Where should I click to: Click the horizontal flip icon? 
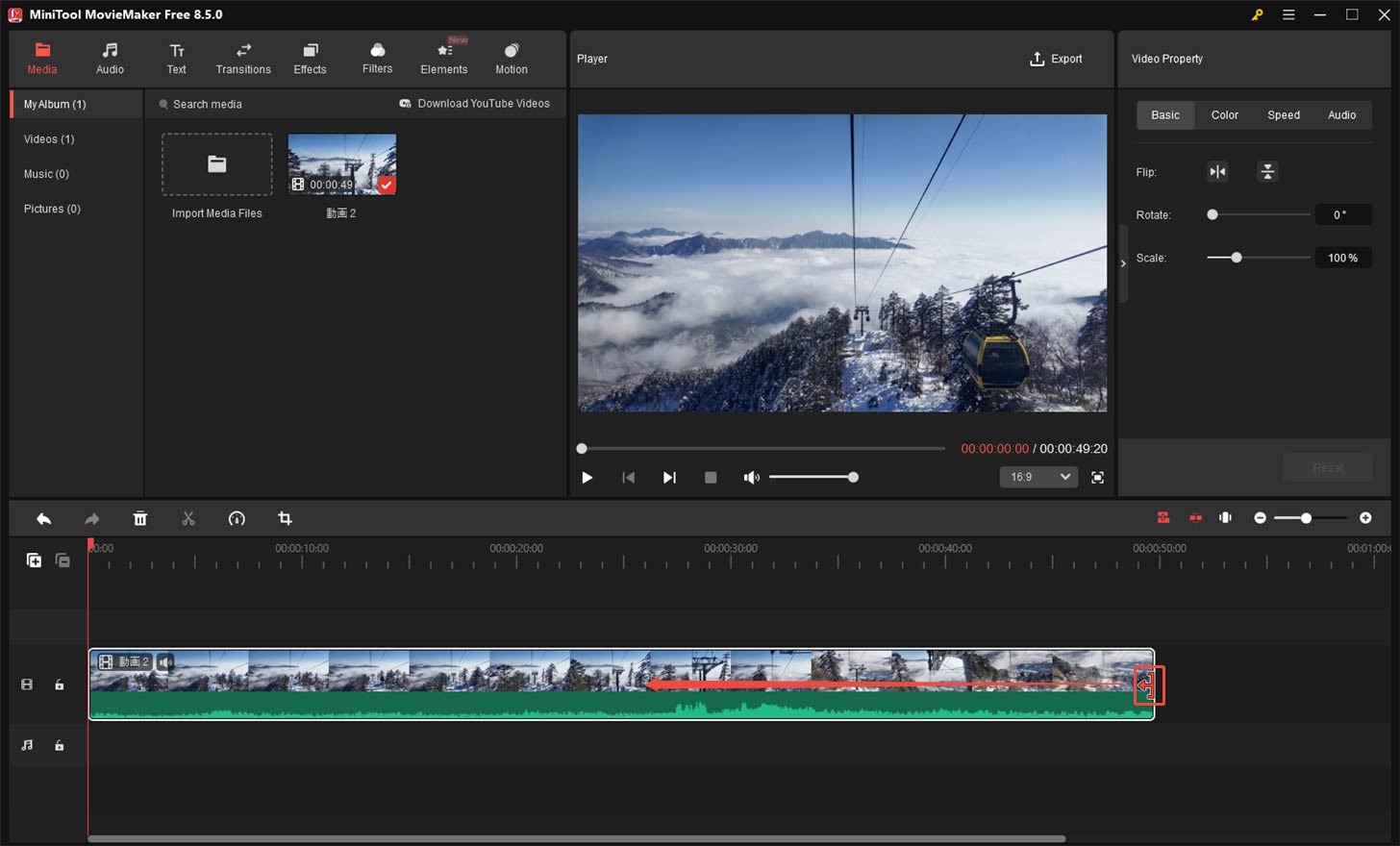point(1217,171)
